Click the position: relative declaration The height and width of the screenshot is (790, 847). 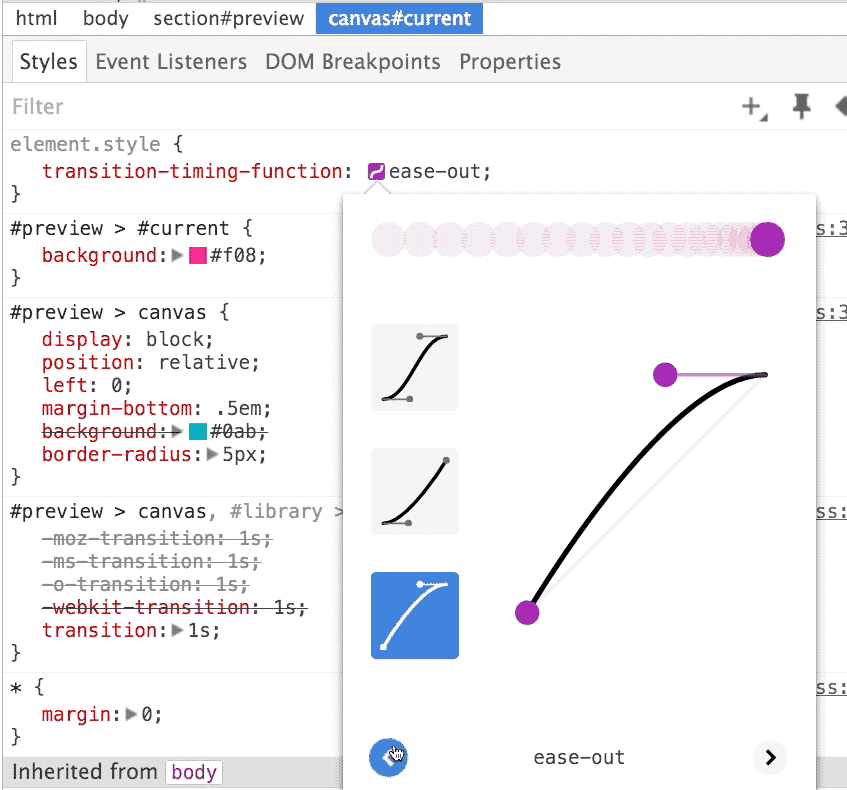click(150, 362)
